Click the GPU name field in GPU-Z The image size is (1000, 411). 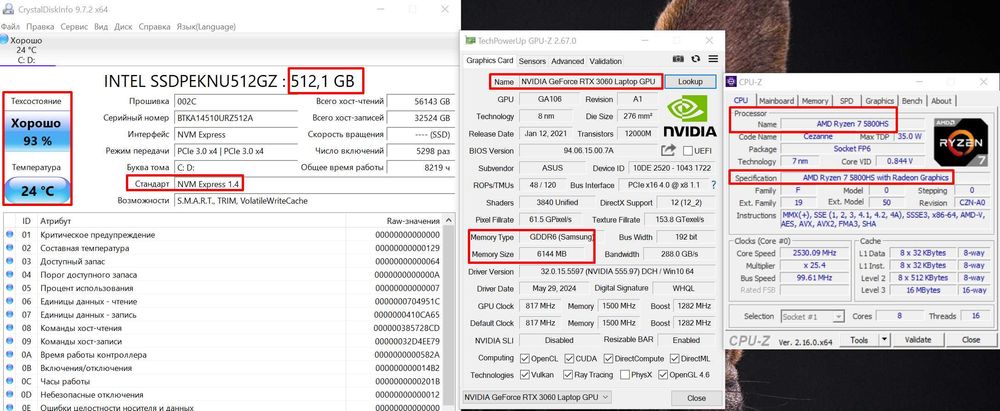point(589,82)
